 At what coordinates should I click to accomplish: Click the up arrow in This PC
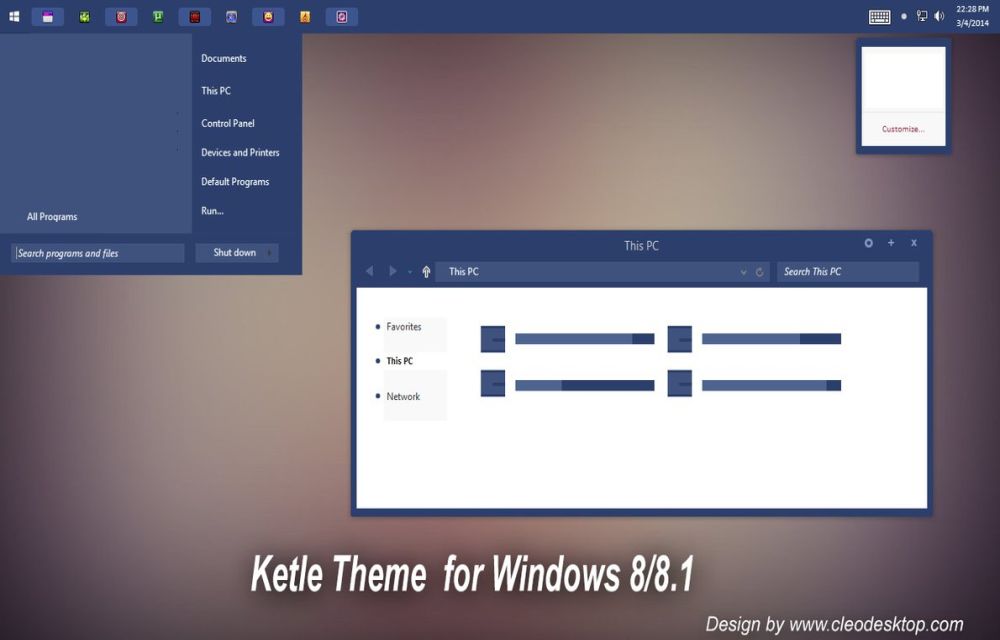426,272
